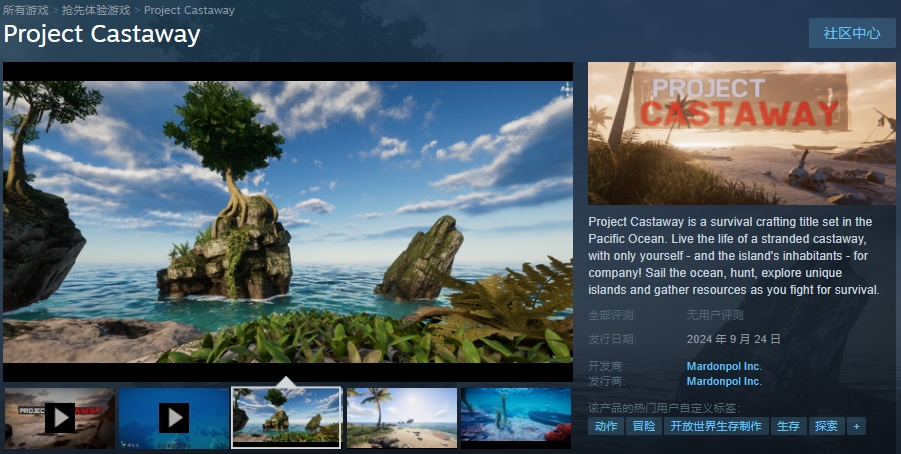Image resolution: width=901 pixels, height=454 pixels.
Task: Open the 抢先体验游戏 breadcrumb link
Action: [x=96, y=10]
